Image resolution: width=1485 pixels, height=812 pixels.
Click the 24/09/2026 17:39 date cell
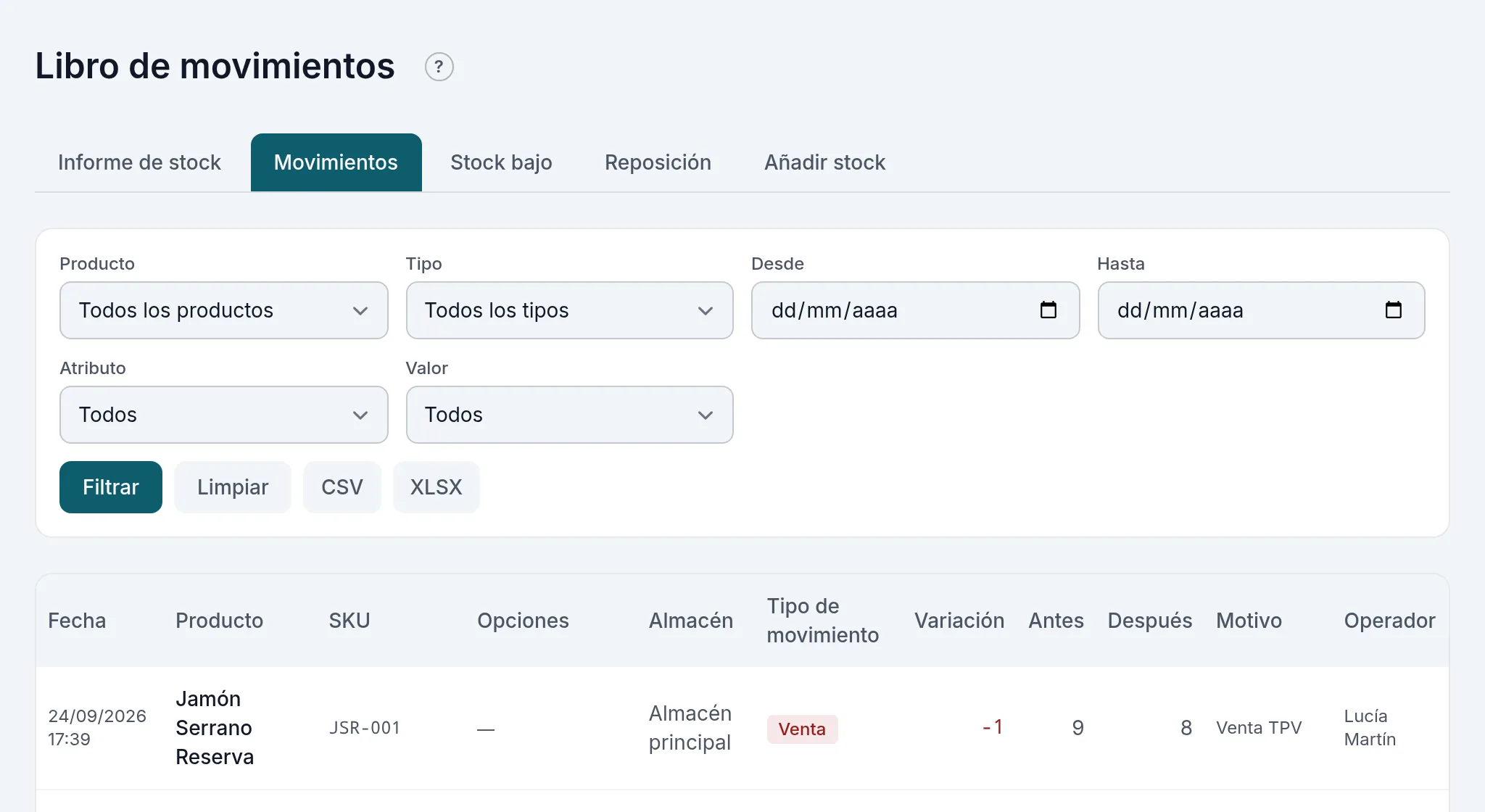pyautogui.click(x=97, y=728)
